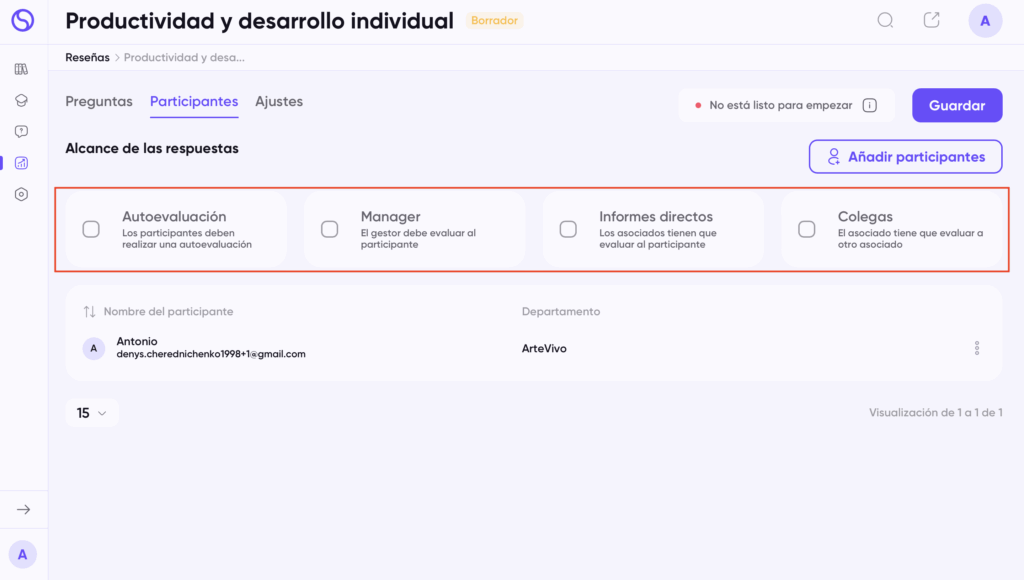
Task: Select the highlighted chart reviews sidebar icon
Action: [x=21, y=163]
